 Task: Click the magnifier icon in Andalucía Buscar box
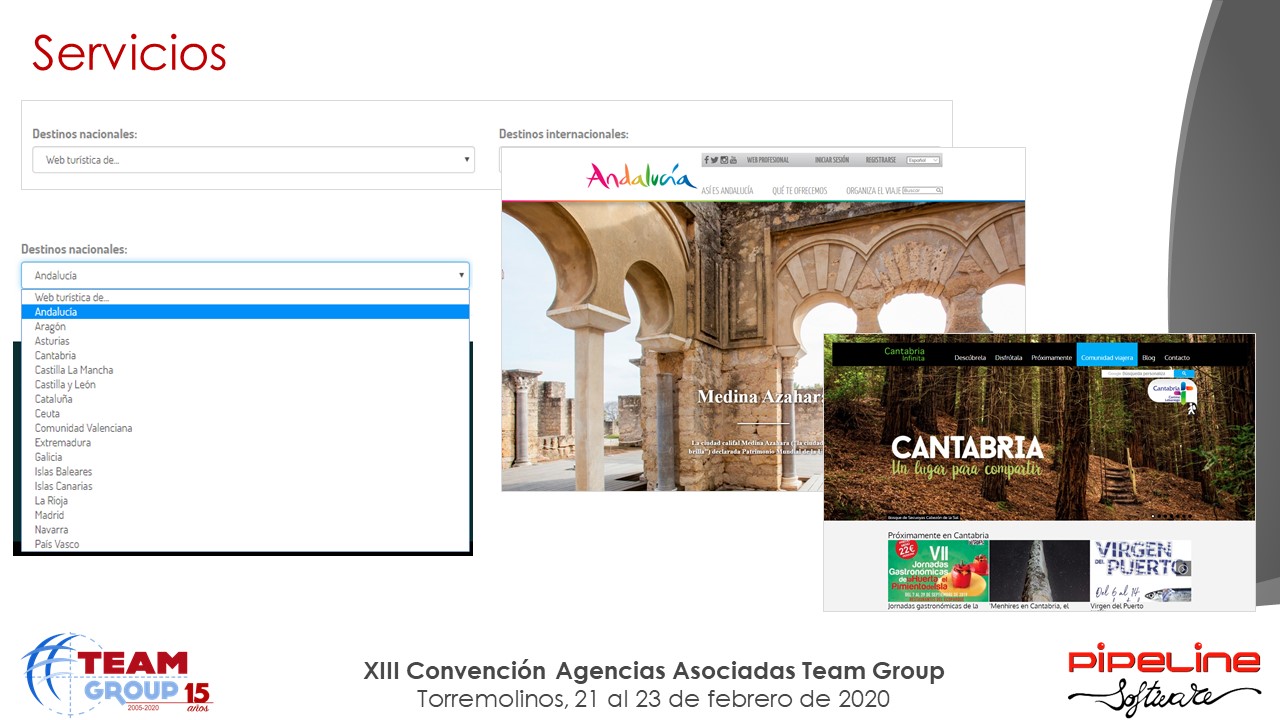938,190
